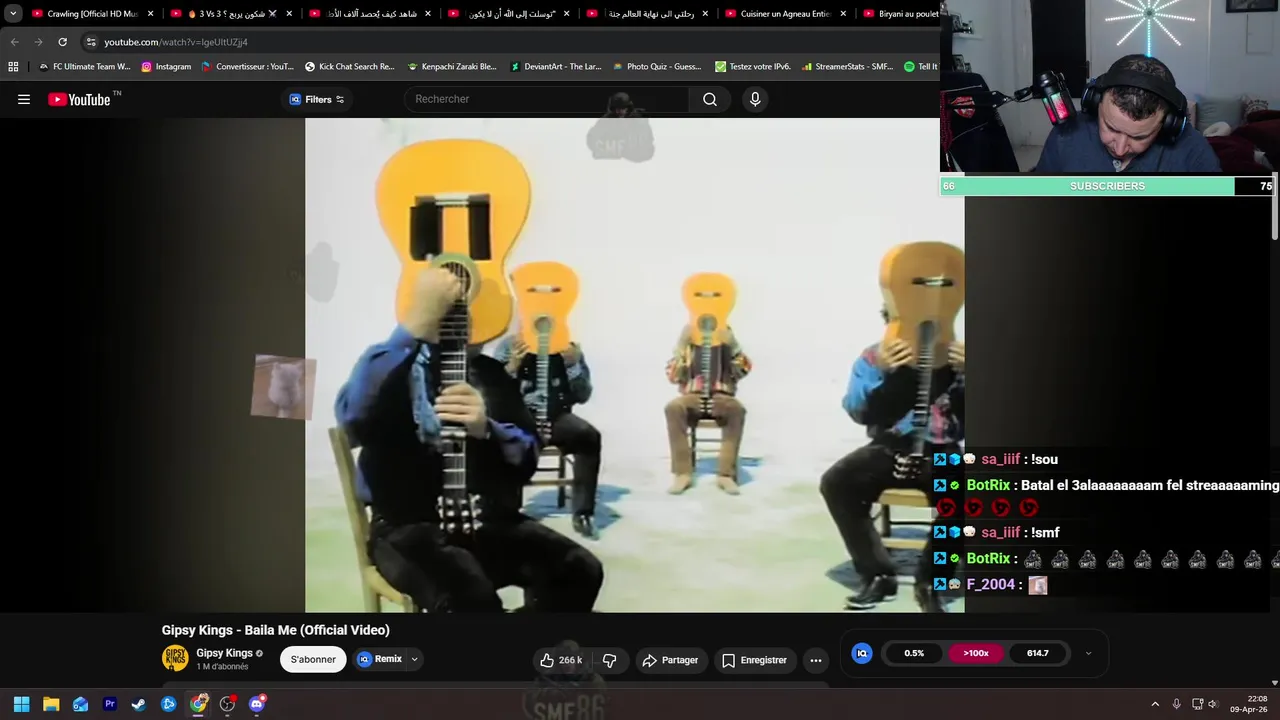The height and width of the screenshot is (720, 1280).
Task: Click the Partager share button
Action: point(670,660)
